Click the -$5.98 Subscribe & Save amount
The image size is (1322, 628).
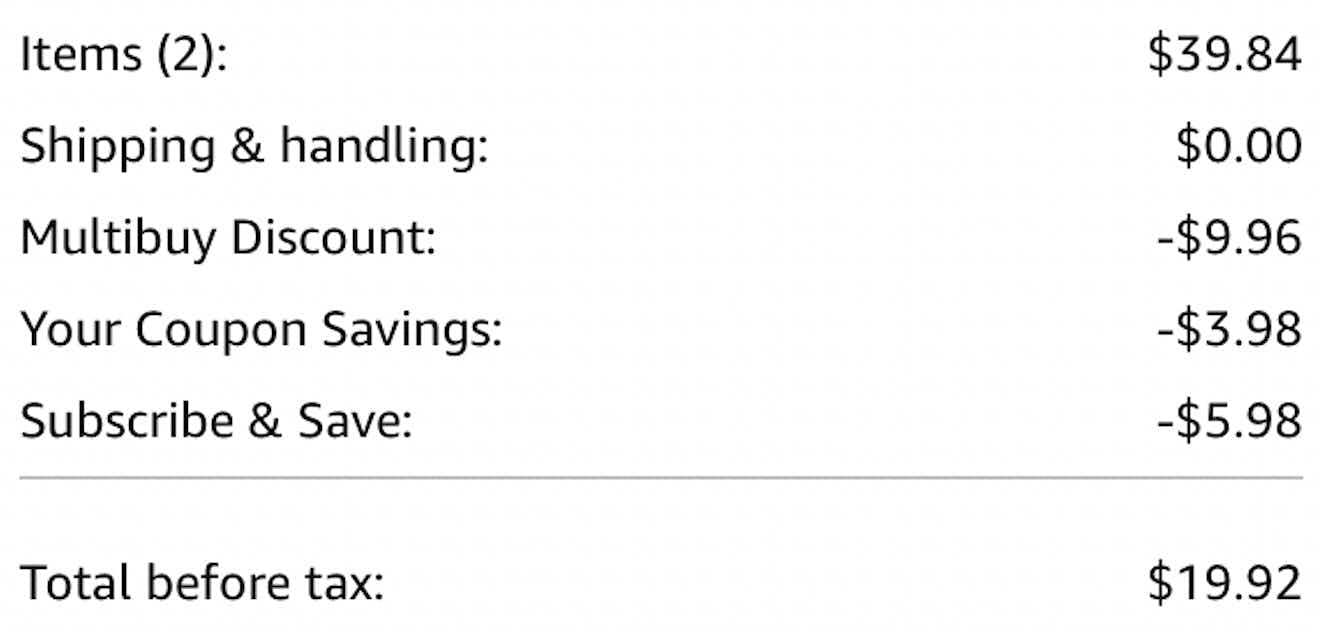1229,421
